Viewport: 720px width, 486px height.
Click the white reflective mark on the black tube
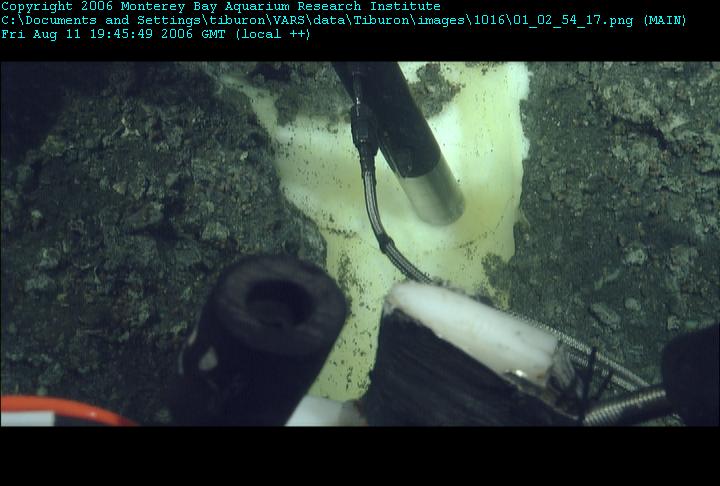click(x=208, y=359)
